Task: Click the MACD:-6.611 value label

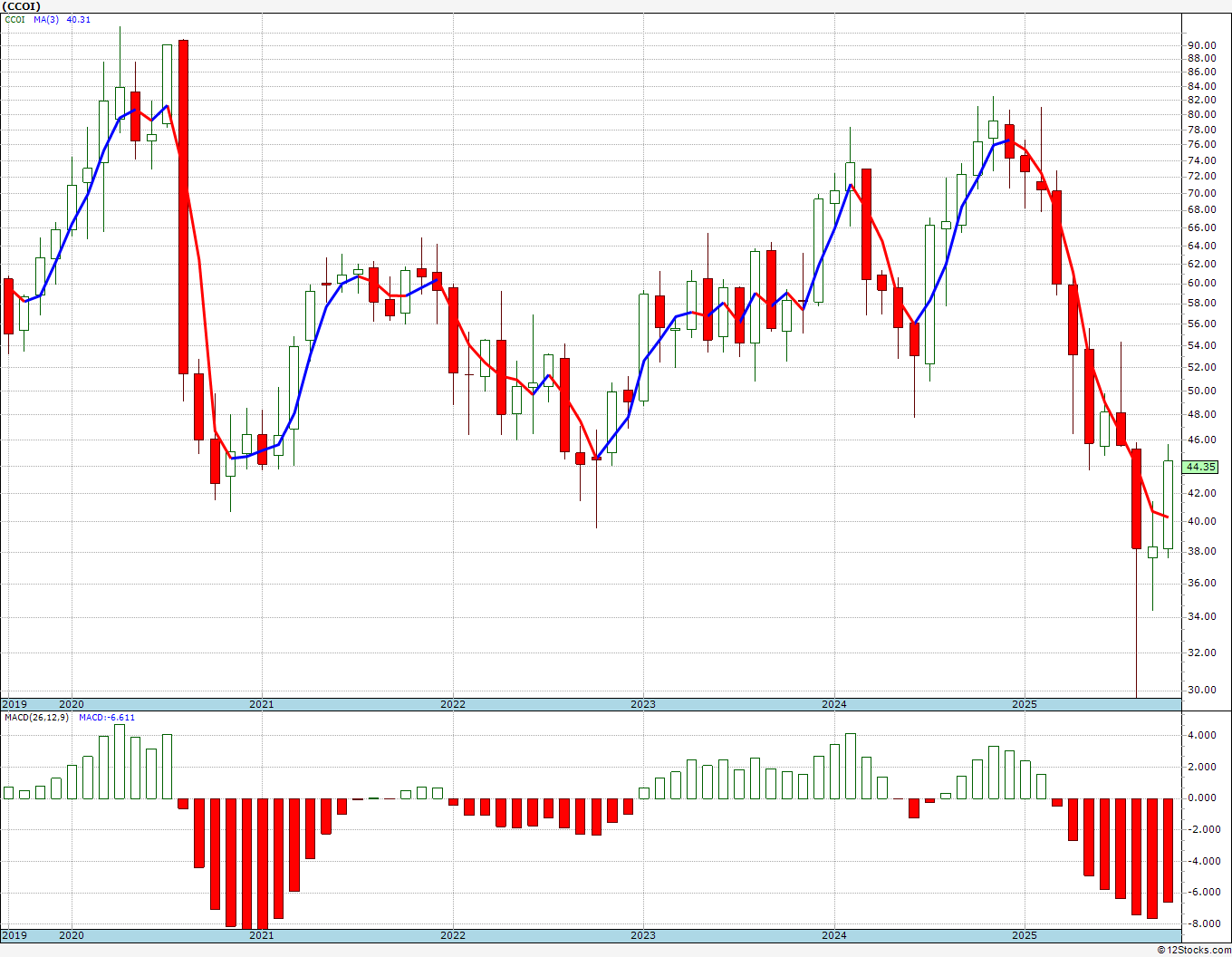Action: tap(107, 717)
